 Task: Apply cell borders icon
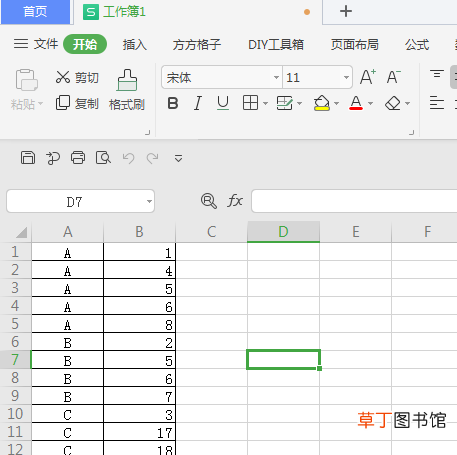(250, 103)
